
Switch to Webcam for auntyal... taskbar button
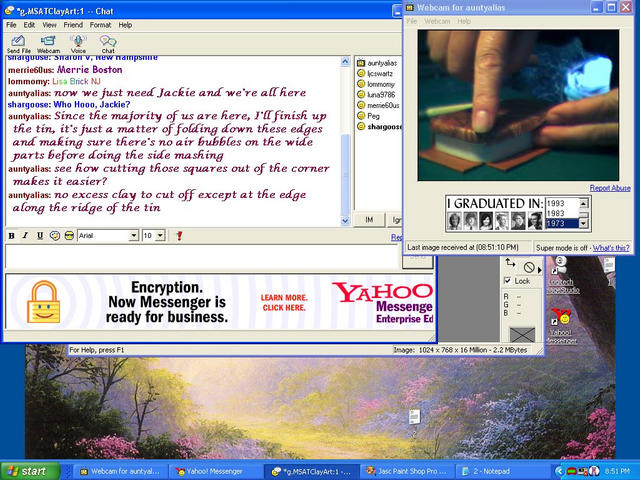pyautogui.click(x=120, y=471)
